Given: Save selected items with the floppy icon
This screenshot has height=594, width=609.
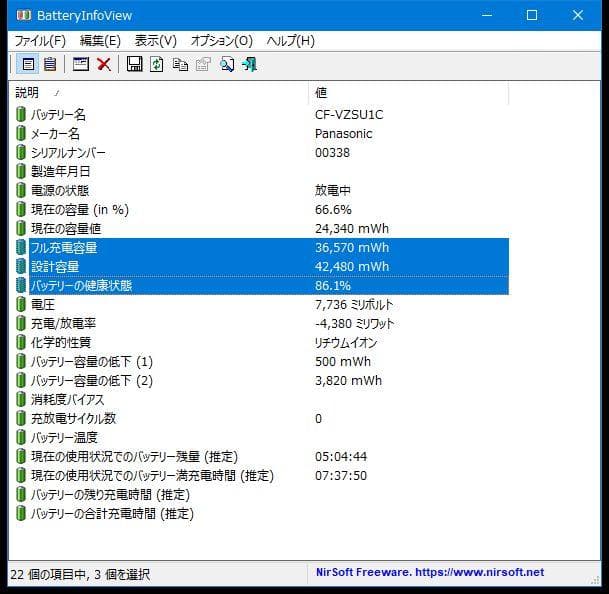Looking at the screenshot, I should pyautogui.click(x=134, y=64).
